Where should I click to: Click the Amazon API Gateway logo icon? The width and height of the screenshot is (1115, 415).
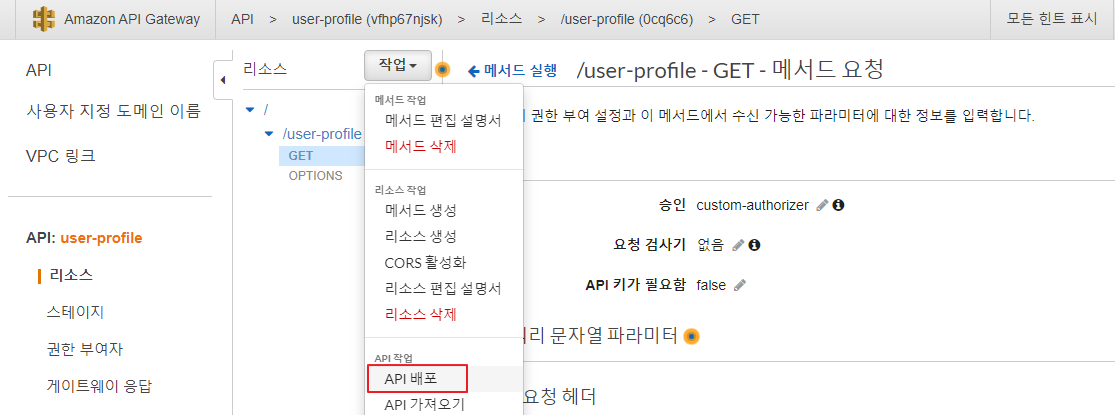pyautogui.click(x=44, y=19)
